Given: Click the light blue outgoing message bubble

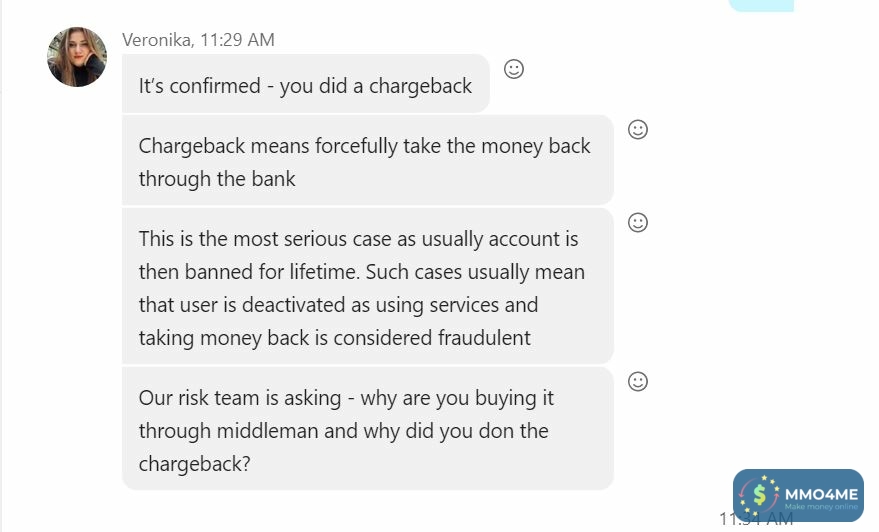Looking at the screenshot, I should [x=761, y=5].
